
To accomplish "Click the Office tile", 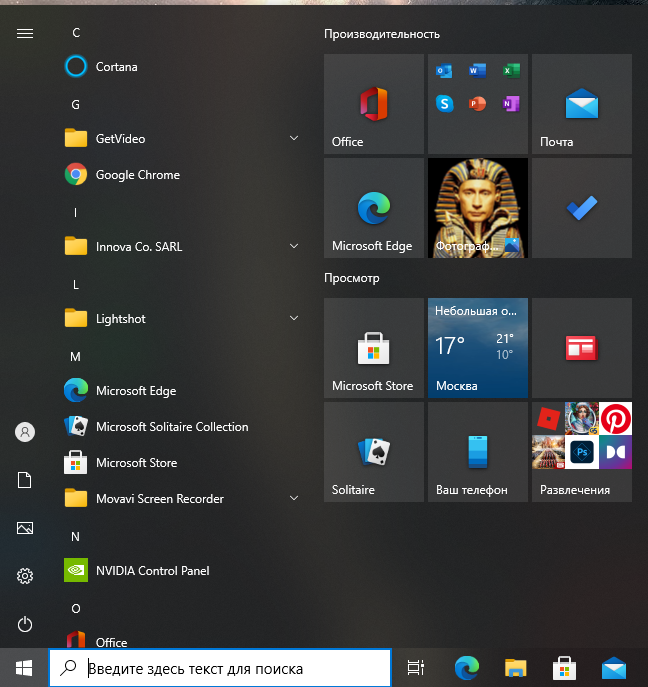I will [x=374, y=104].
